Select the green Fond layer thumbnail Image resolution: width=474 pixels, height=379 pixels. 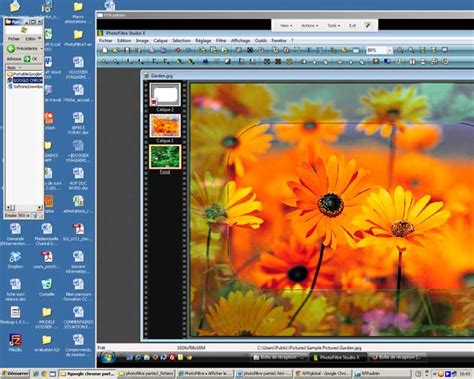[165, 156]
